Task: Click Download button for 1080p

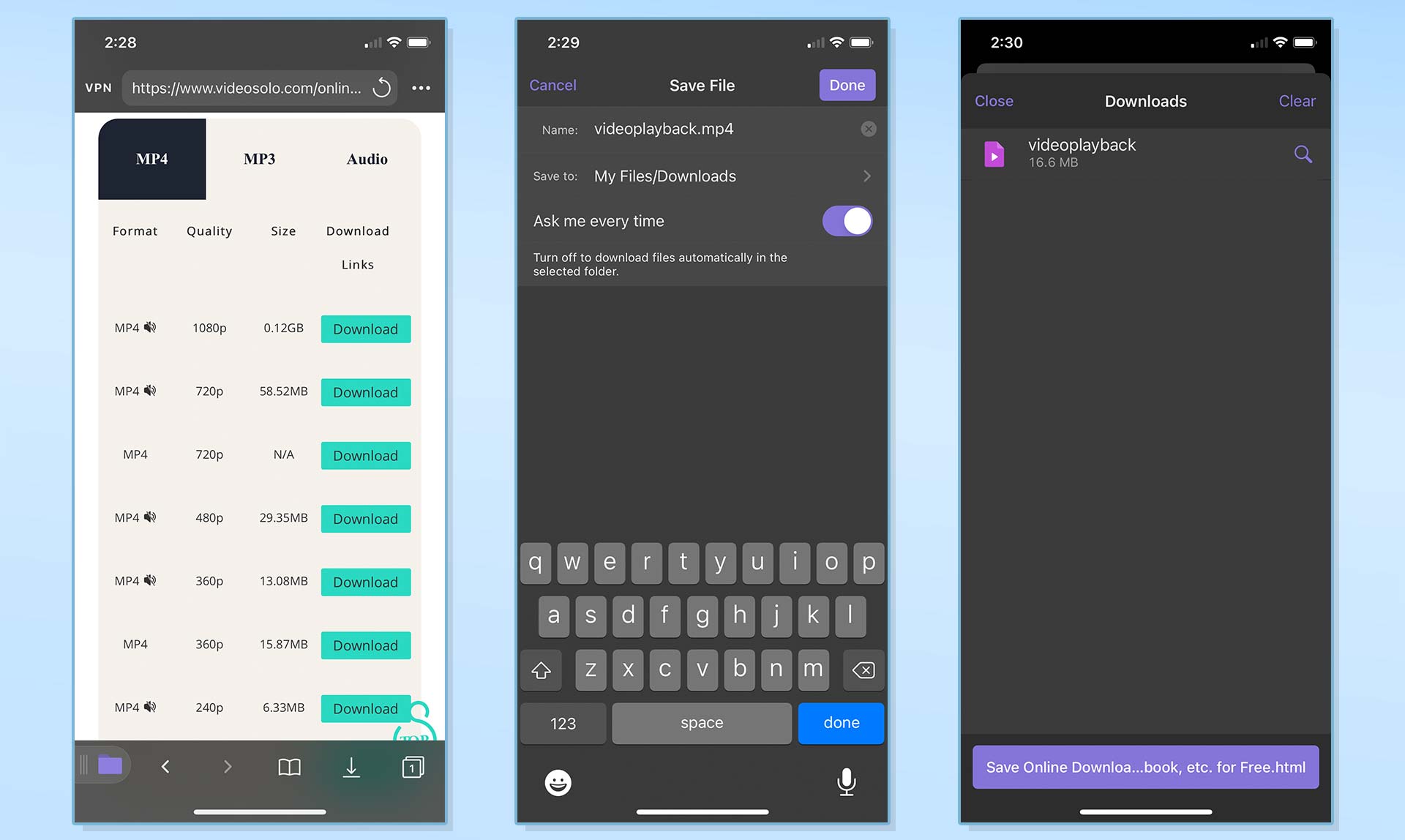Action: pyautogui.click(x=365, y=328)
